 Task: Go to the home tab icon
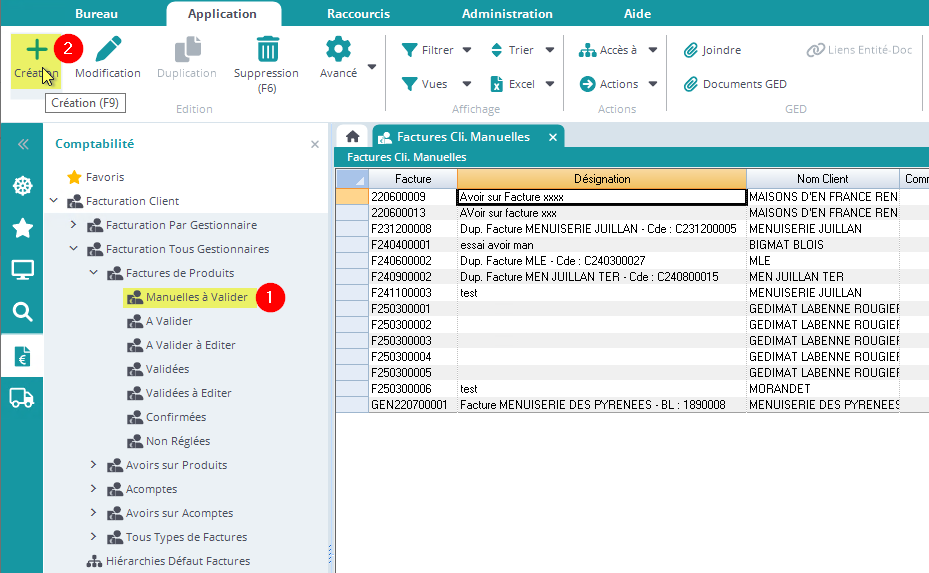tap(352, 137)
